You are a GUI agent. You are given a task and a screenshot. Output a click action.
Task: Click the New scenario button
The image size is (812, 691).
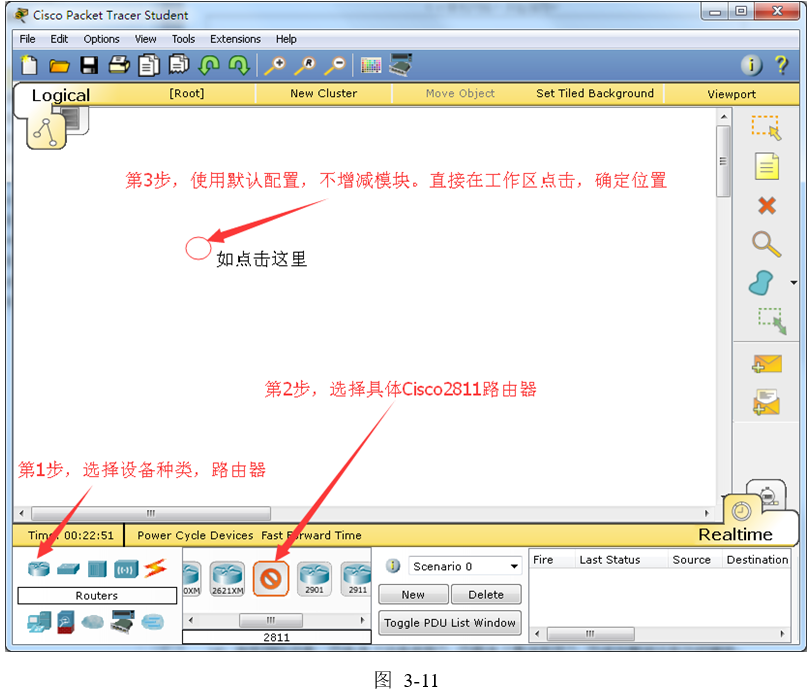[x=413, y=594]
